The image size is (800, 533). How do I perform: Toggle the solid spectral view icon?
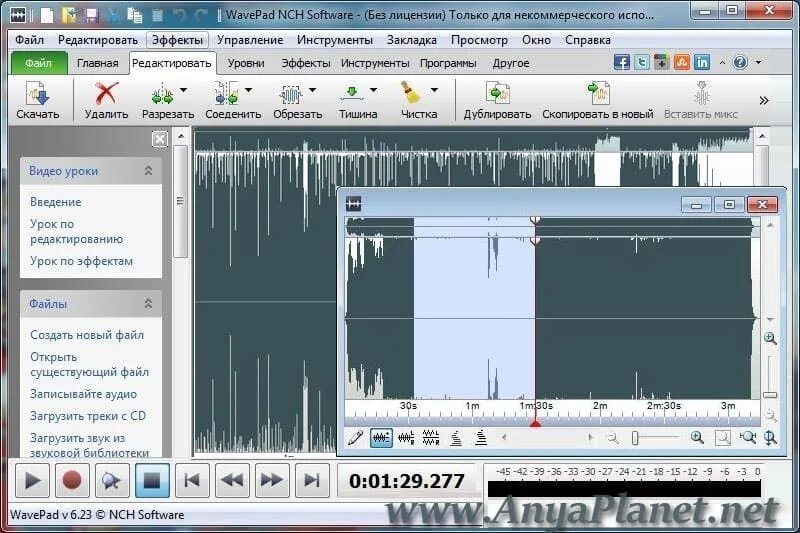pos(481,438)
